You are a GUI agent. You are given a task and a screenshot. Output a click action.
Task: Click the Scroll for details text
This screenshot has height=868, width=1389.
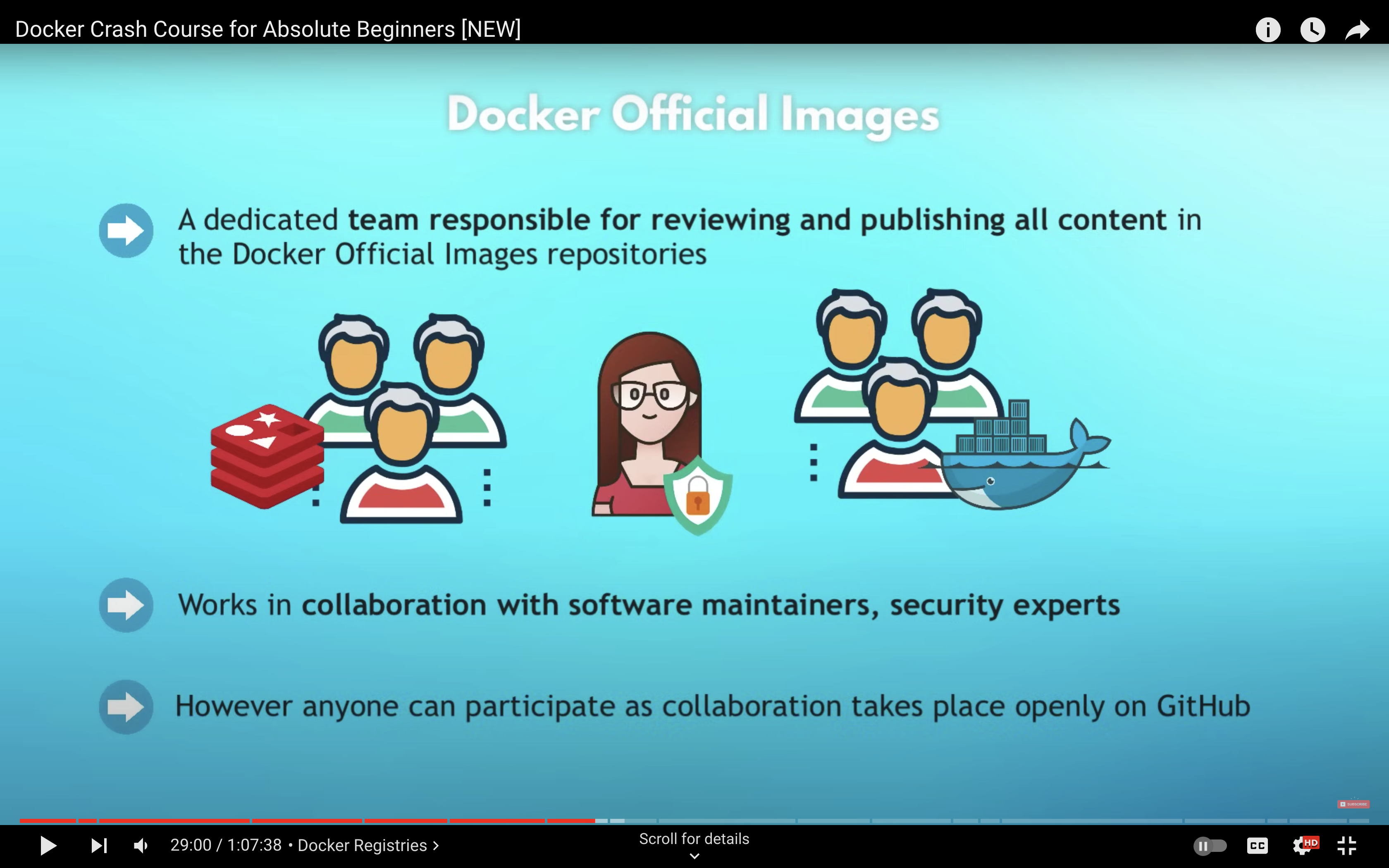coord(694,839)
